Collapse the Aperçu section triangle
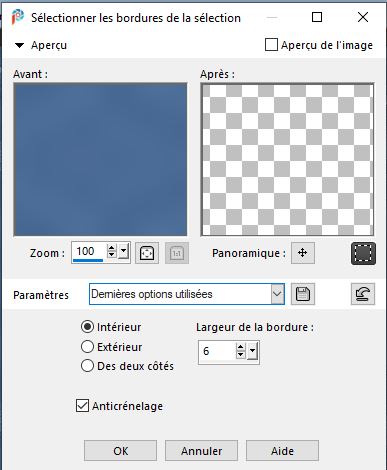 point(20,45)
